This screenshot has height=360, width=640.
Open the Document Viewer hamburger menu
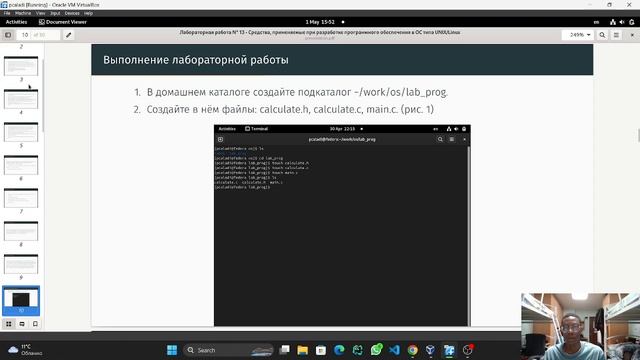click(x=616, y=35)
